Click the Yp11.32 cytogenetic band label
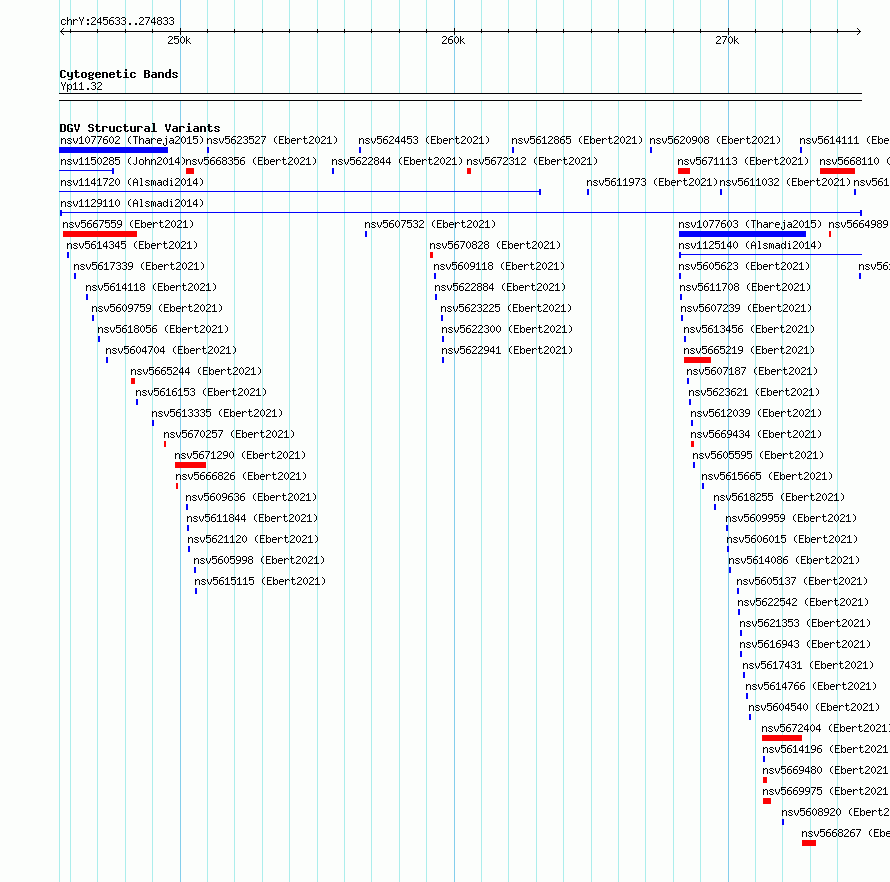The image size is (890, 882). [x=81, y=86]
